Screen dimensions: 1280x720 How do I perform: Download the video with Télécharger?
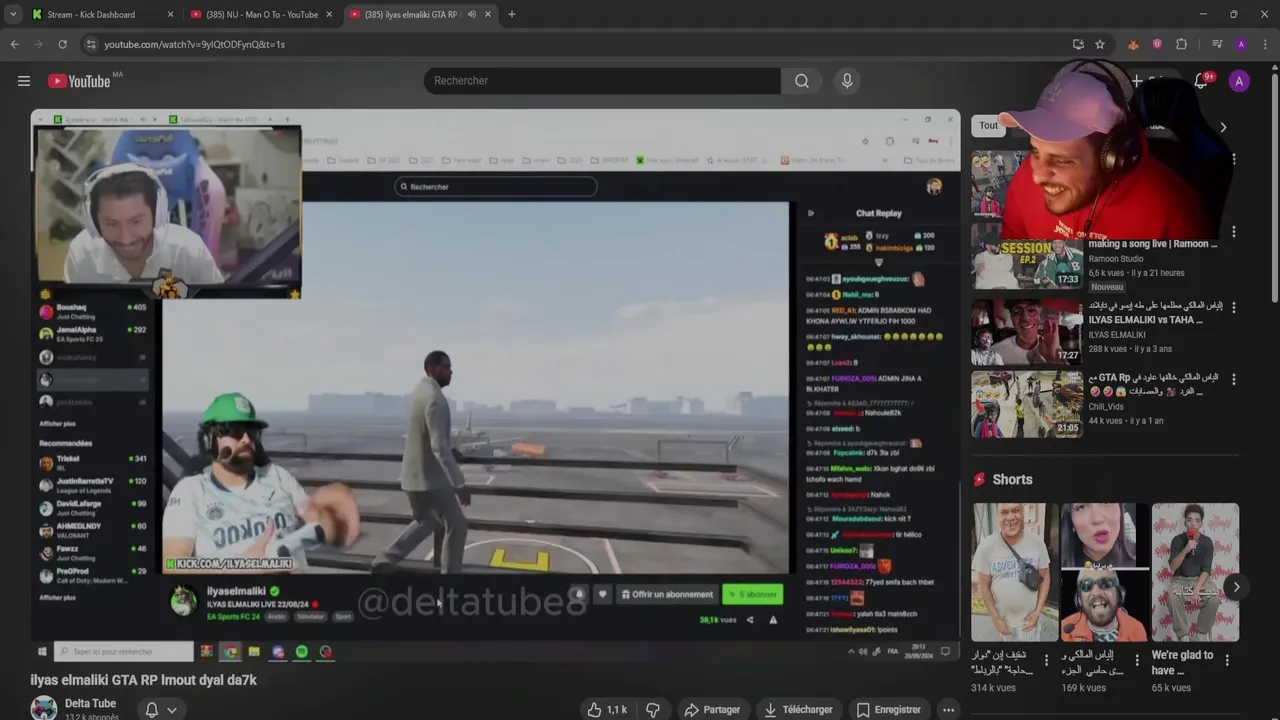(x=798, y=709)
